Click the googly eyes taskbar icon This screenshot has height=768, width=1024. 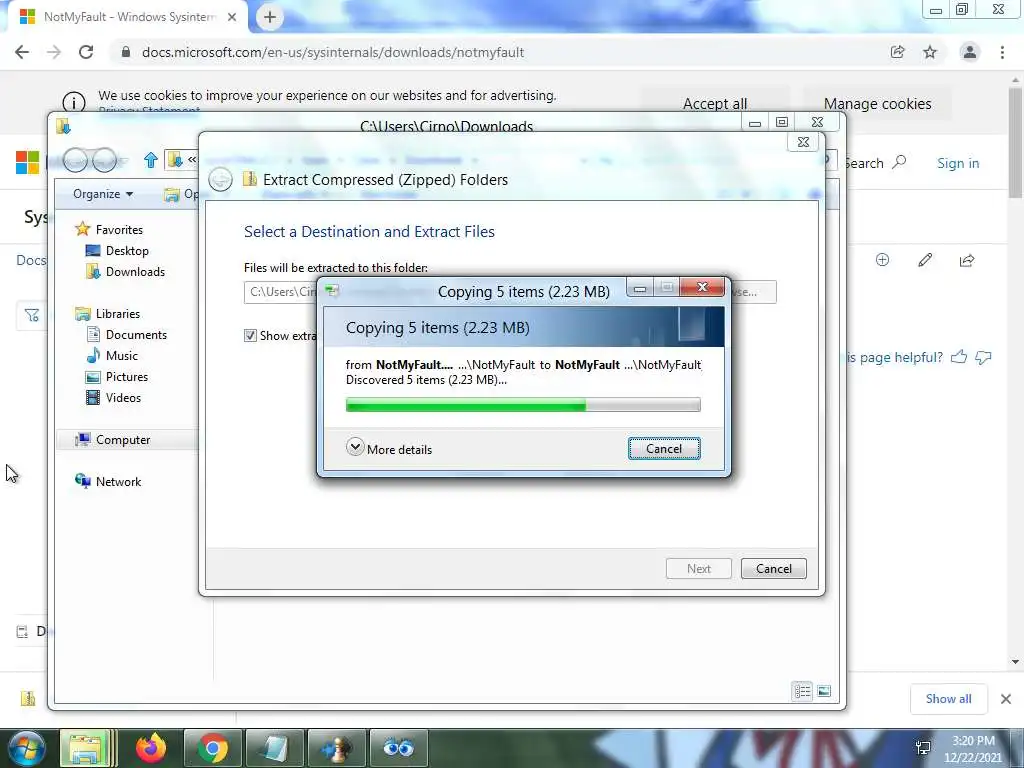(x=398, y=748)
